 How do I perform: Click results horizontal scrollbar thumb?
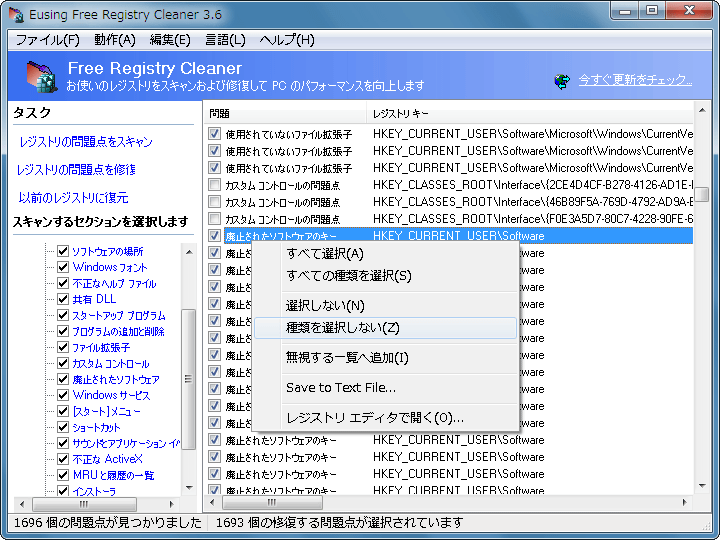click(272, 502)
